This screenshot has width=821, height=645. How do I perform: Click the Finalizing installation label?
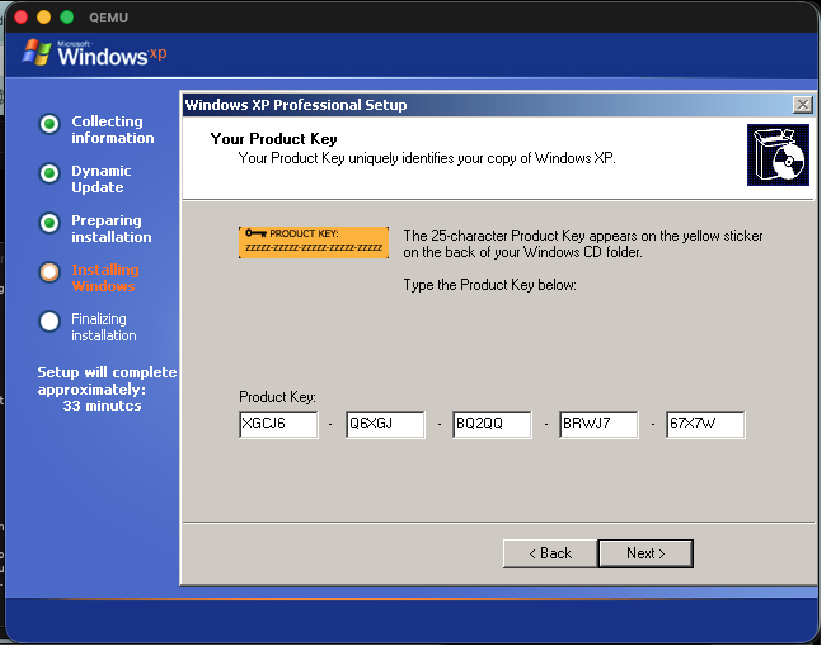(104, 327)
